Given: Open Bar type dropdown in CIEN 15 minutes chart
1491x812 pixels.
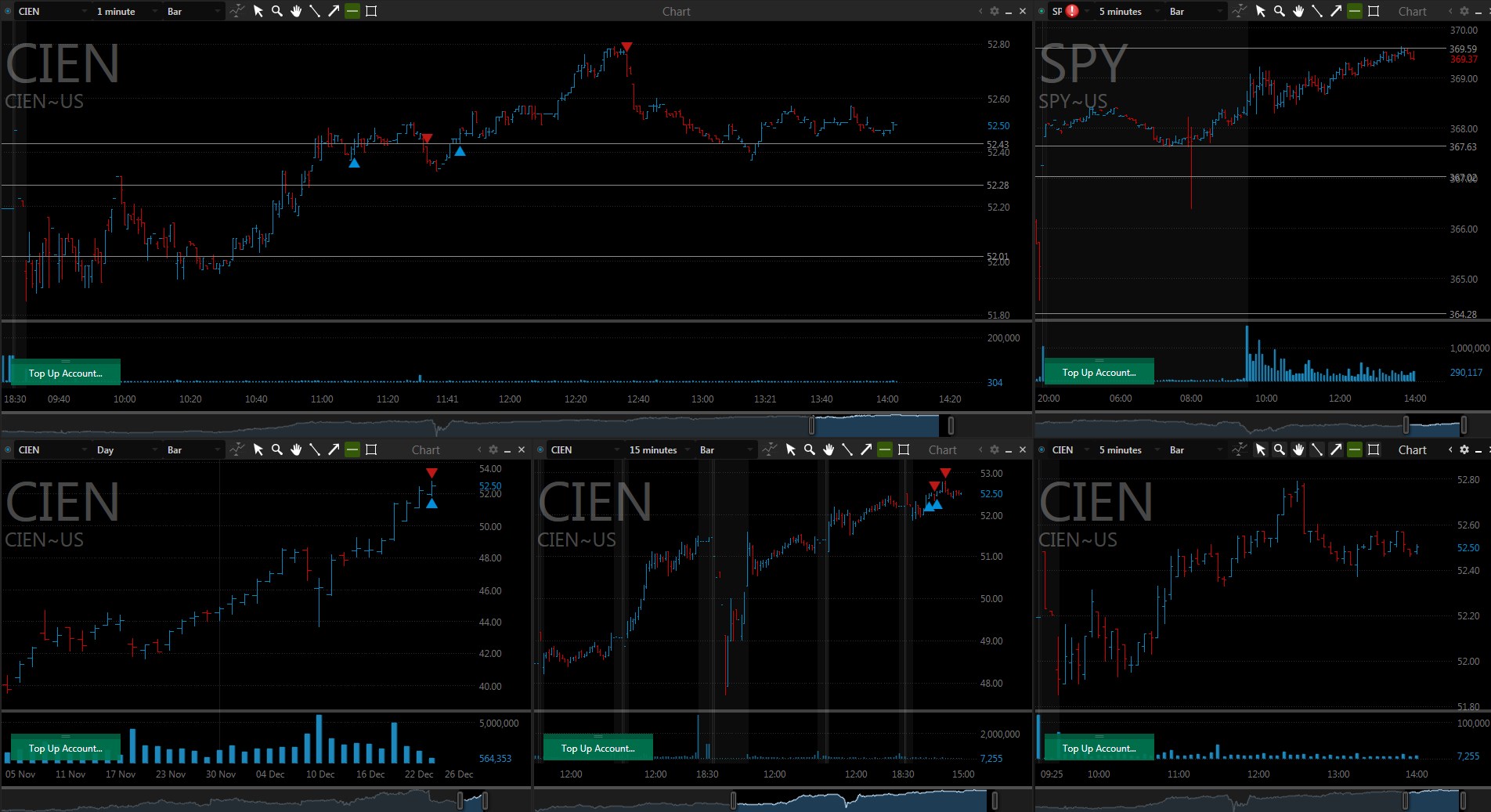Looking at the screenshot, I should pos(726,449).
